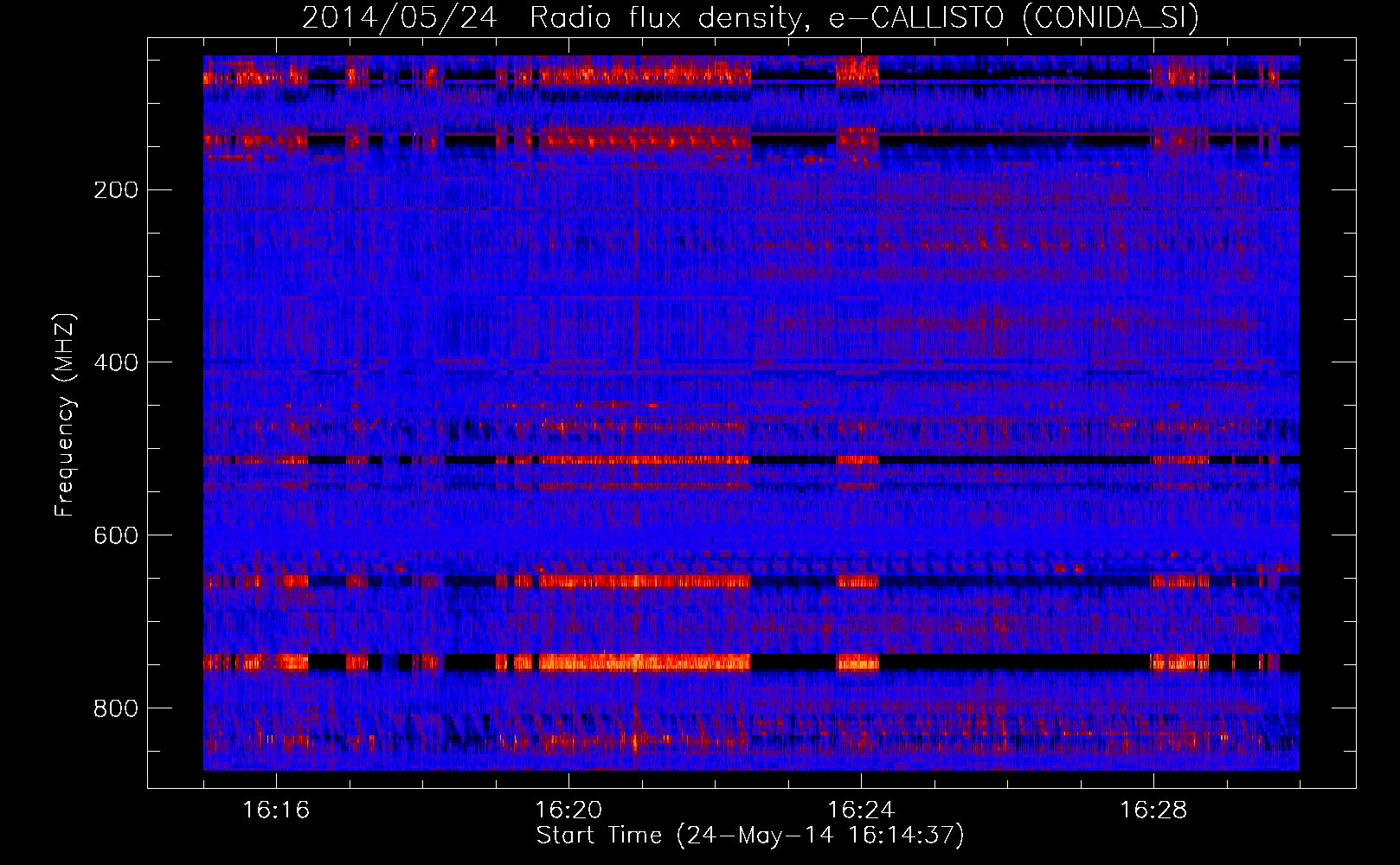Click the 400 frequency tick label

tap(116, 363)
